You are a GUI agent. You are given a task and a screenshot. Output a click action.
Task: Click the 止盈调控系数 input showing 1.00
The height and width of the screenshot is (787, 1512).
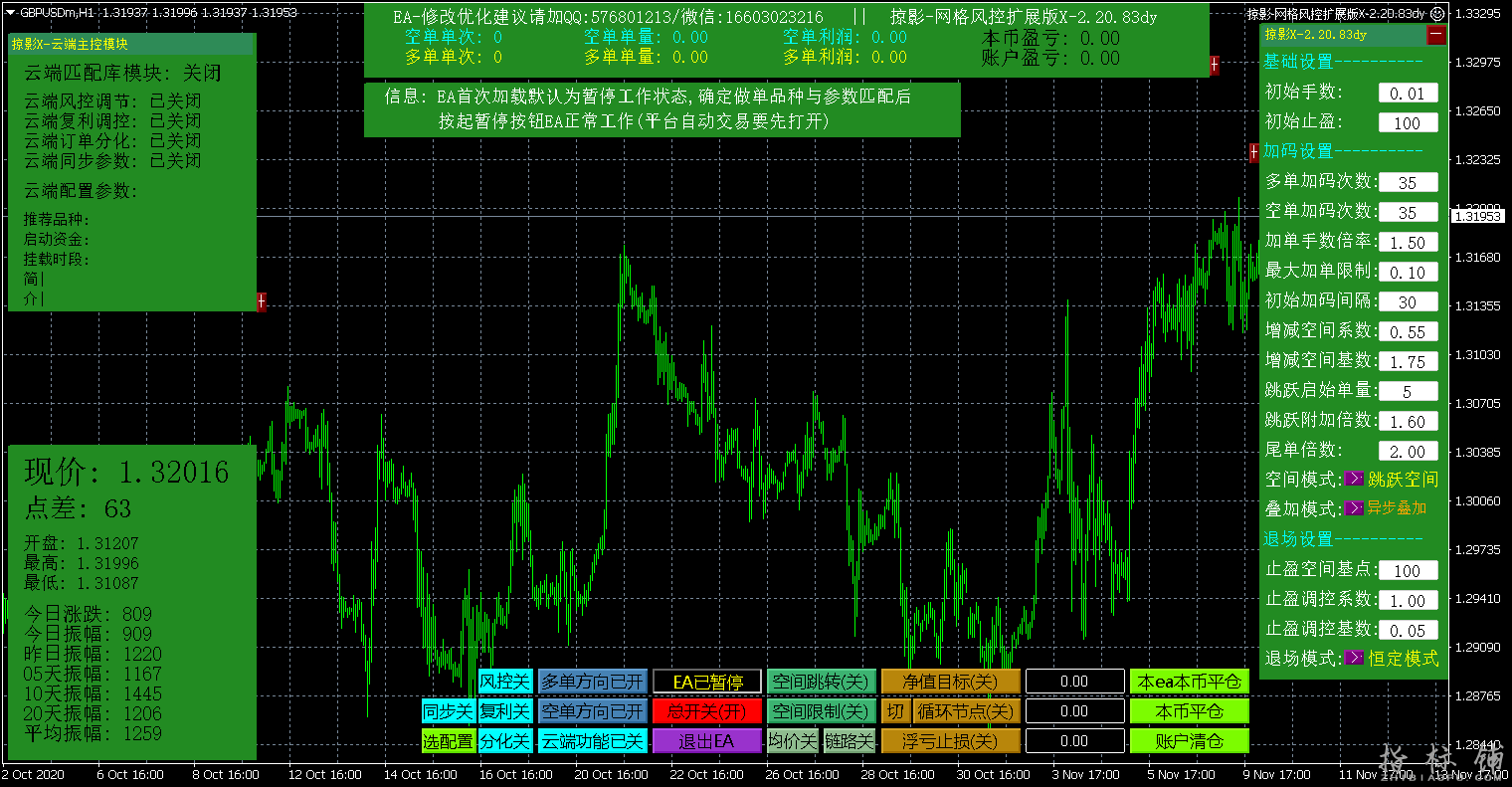(1409, 601)
